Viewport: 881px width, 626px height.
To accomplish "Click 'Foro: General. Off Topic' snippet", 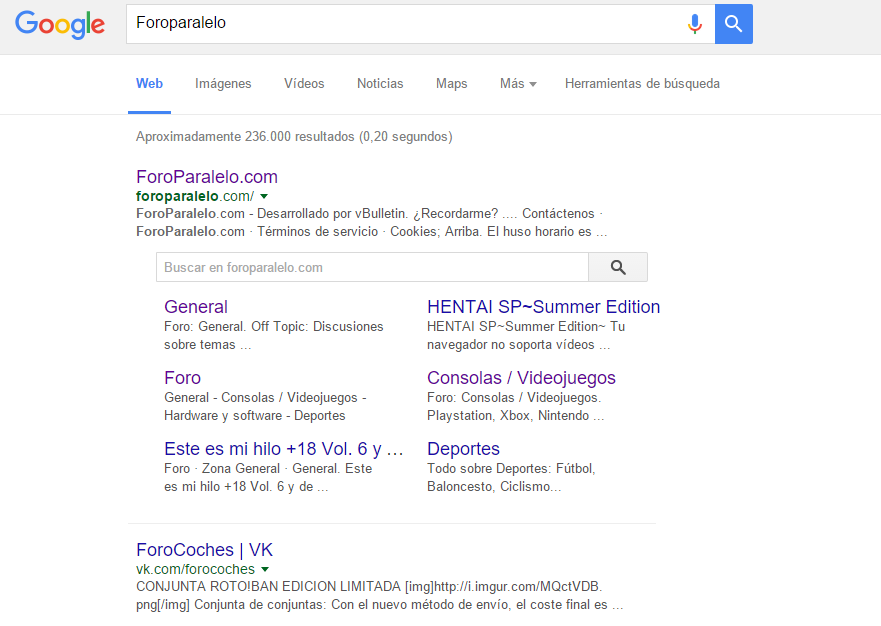I will point(236,326).
